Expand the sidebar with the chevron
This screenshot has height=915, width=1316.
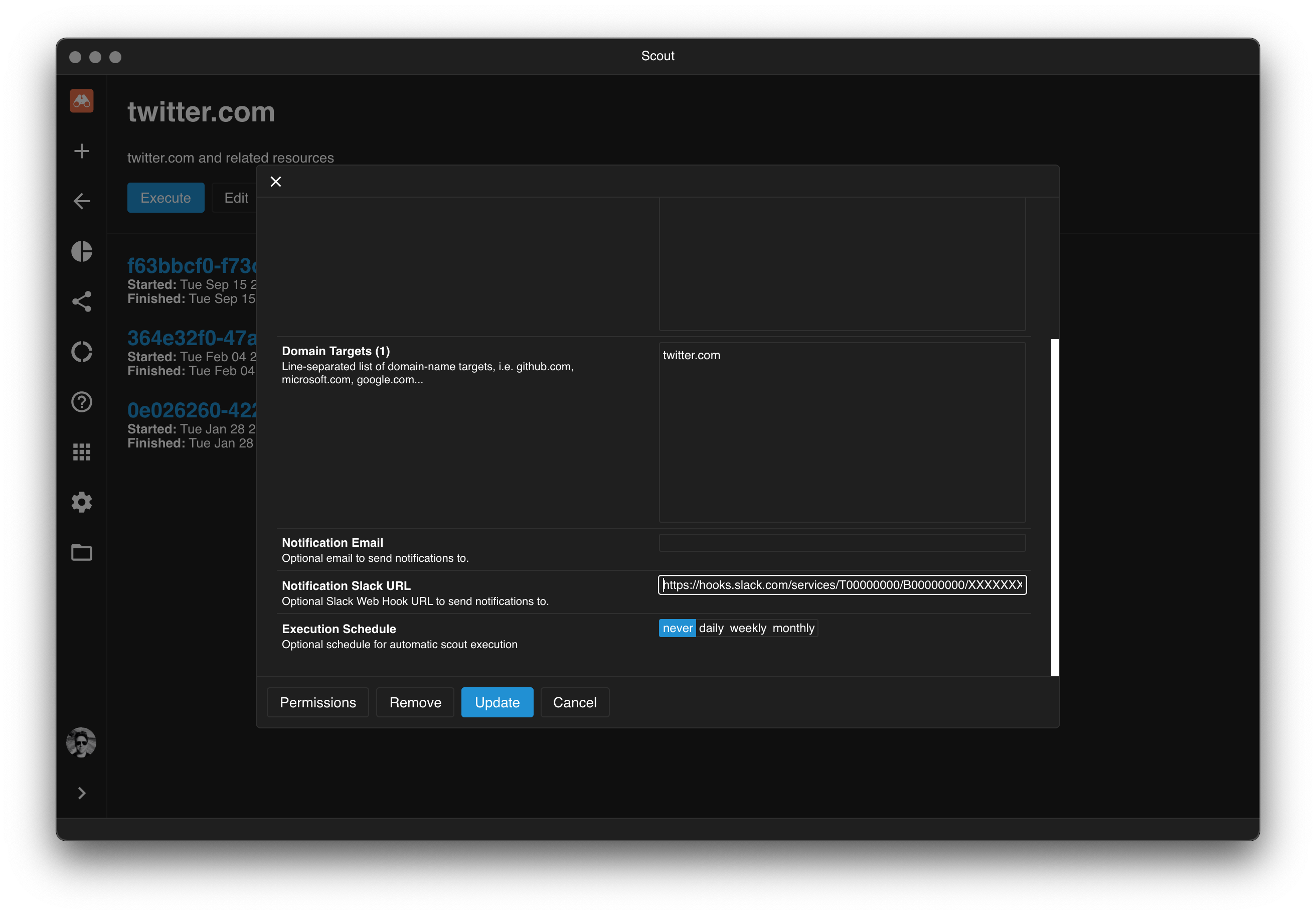tap(81, 793)
